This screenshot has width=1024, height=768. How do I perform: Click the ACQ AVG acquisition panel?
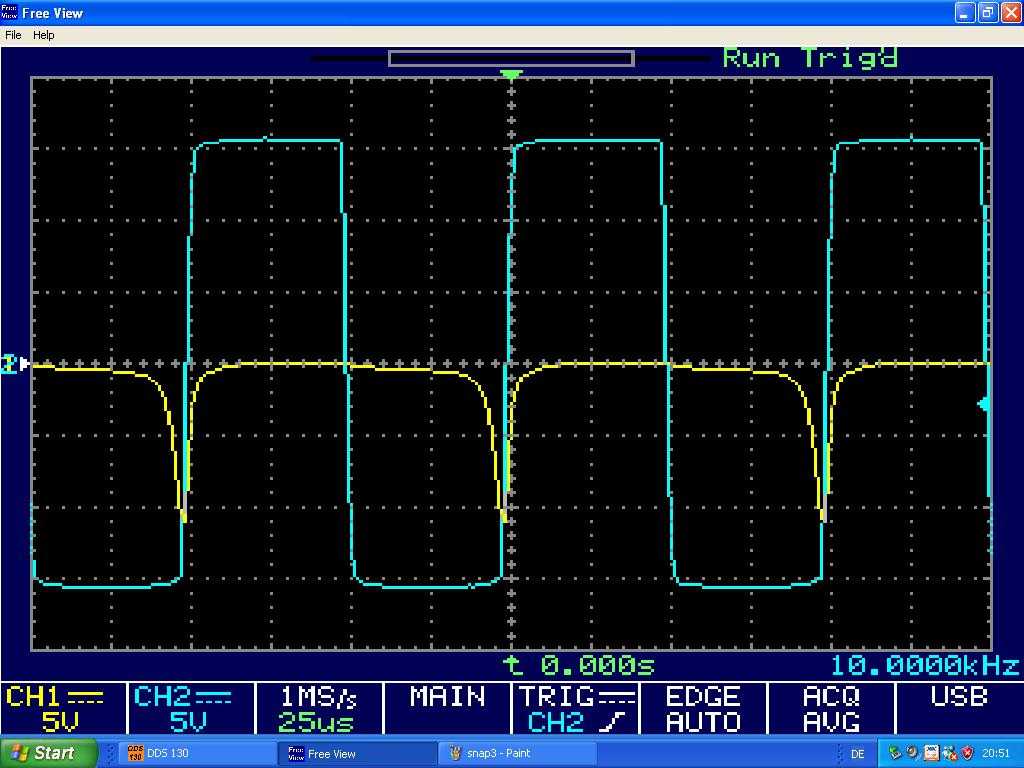831,709
